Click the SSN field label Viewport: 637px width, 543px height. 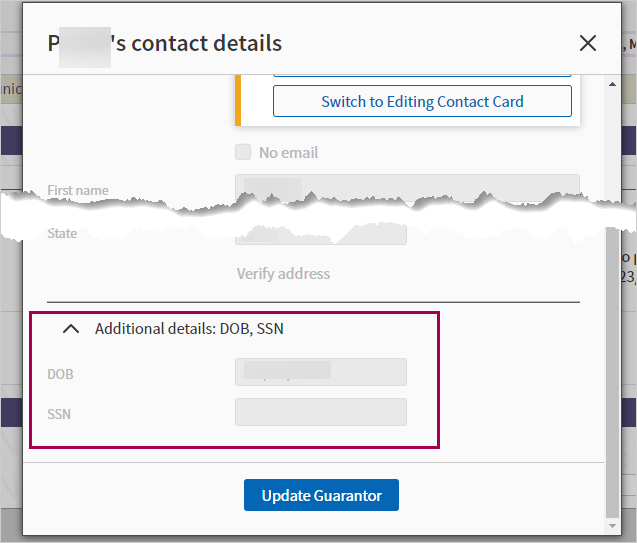[59, 413]
